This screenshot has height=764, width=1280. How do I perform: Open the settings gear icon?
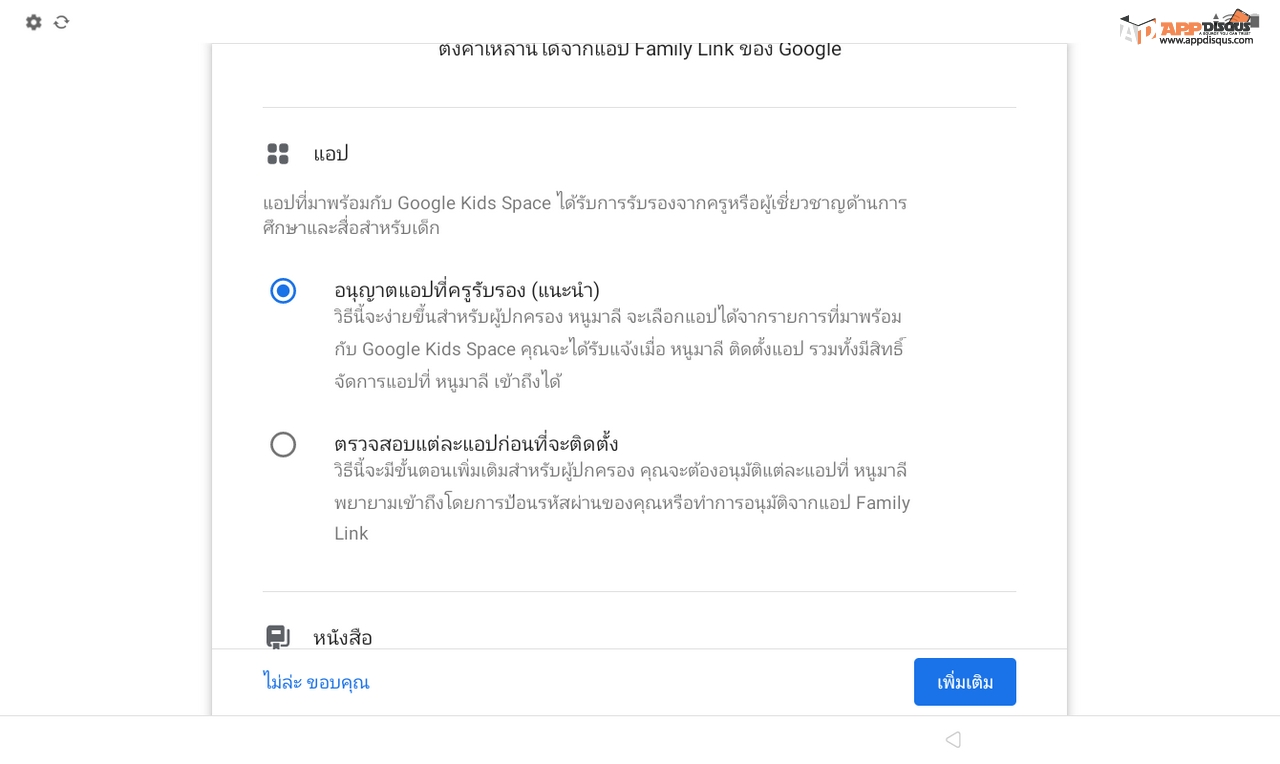pos(34,22)
